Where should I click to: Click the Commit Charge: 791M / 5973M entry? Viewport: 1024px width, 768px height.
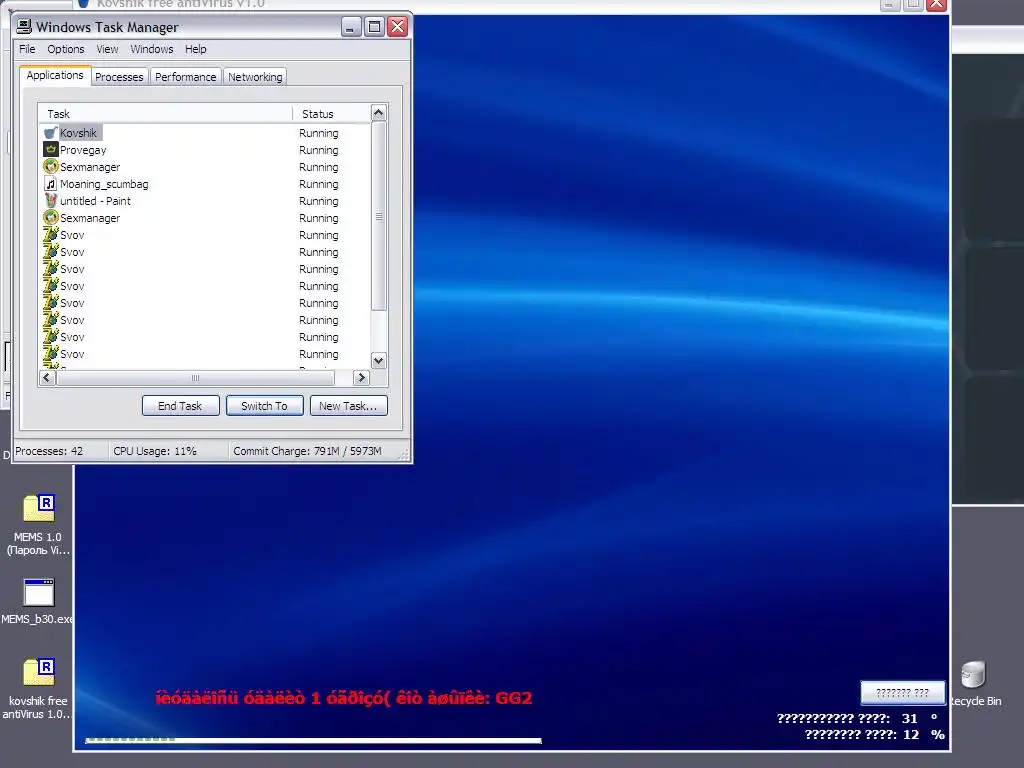click(307, 451)
